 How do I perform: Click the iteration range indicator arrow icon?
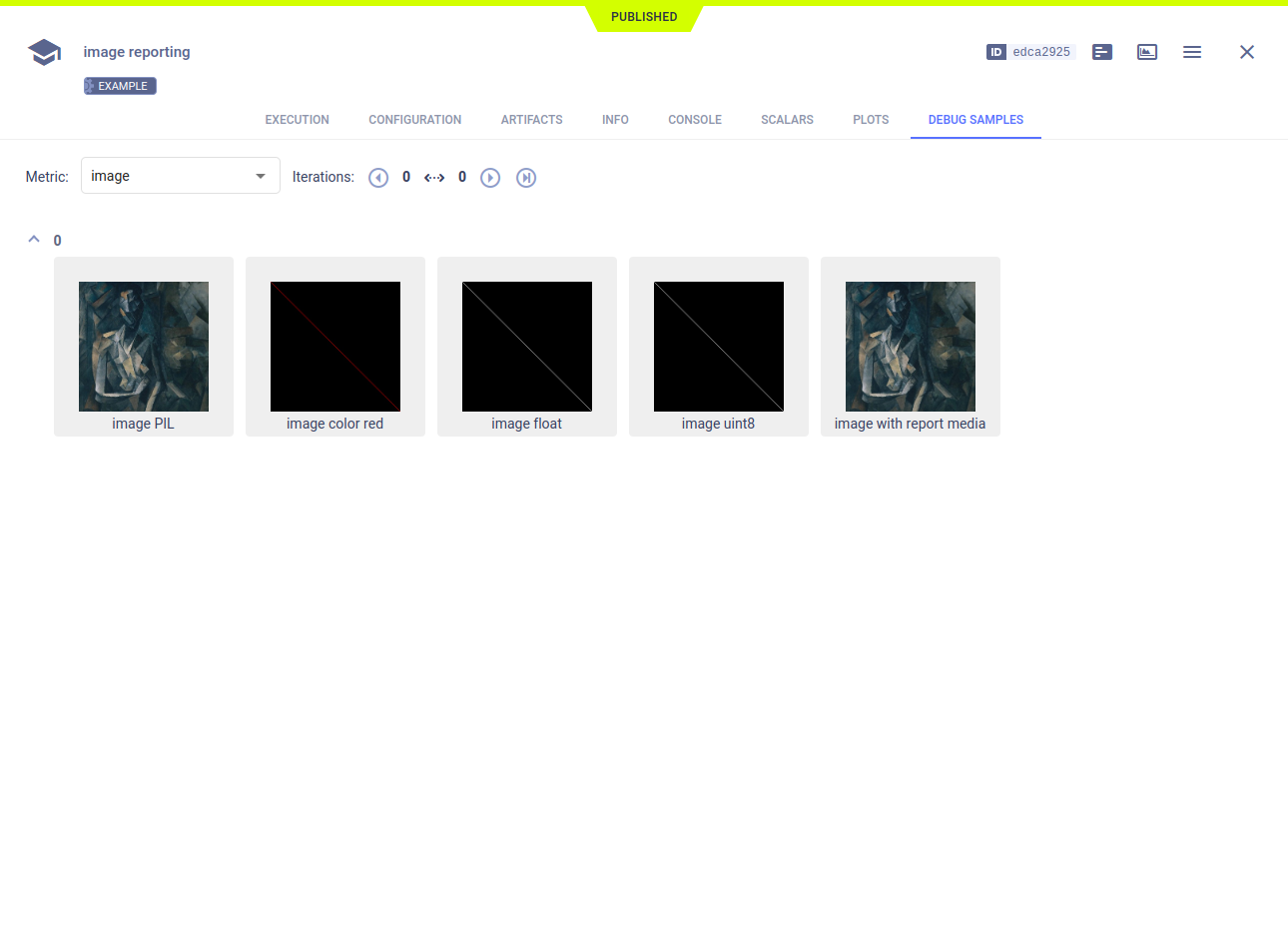point(434,177)
